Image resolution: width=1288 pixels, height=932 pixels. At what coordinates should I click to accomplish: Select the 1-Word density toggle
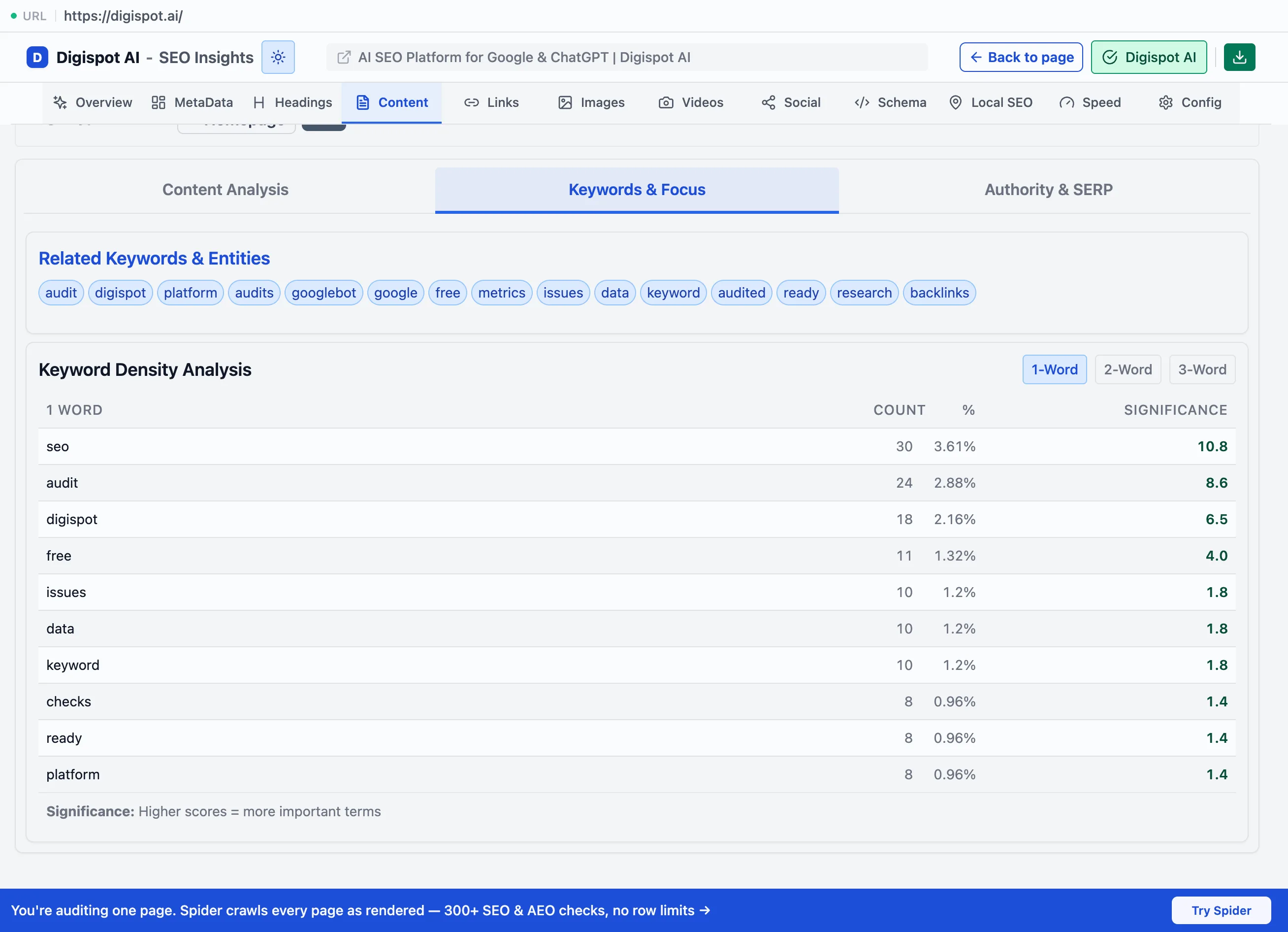[x=1054, y=370]
